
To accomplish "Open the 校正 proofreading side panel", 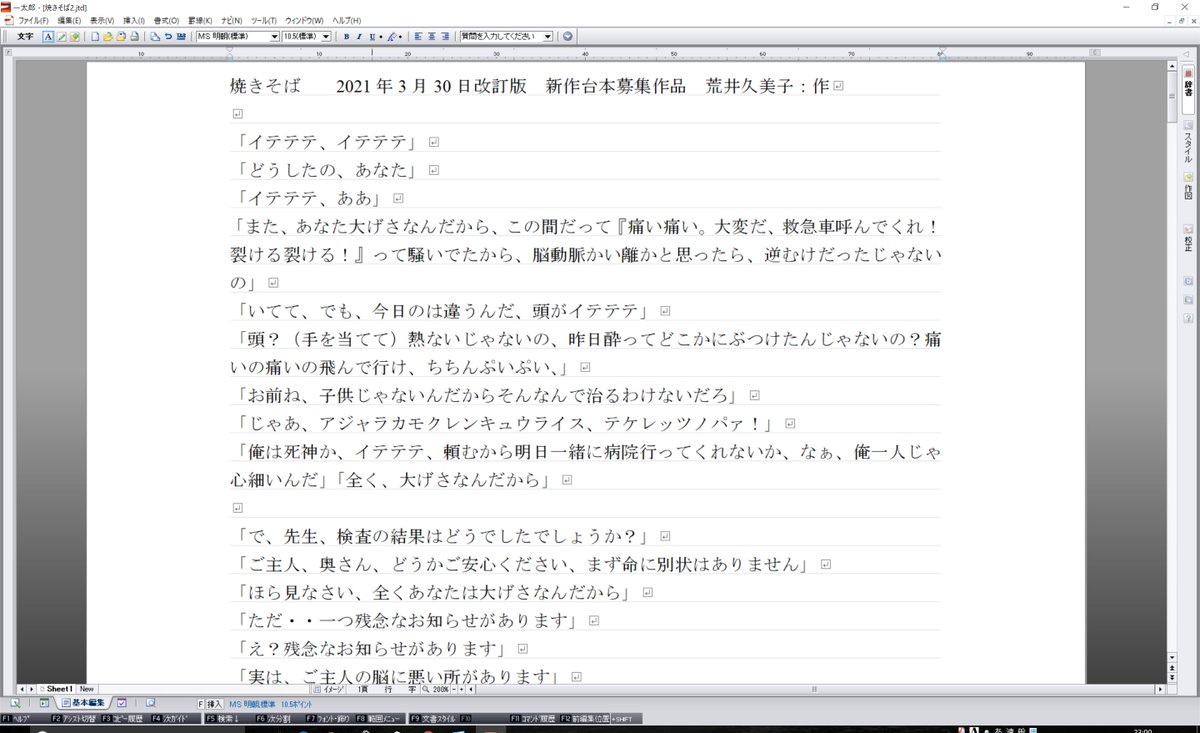I will tap(1188, 236).
